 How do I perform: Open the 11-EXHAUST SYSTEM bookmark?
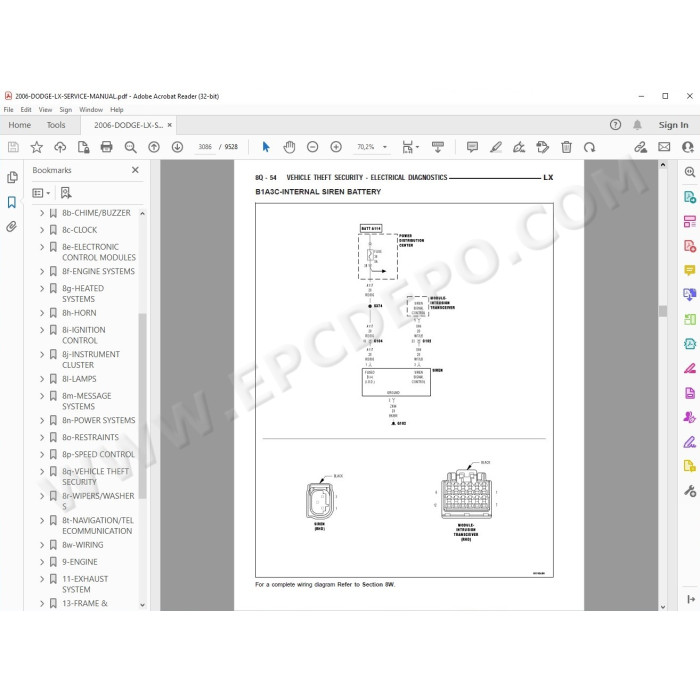click(85, 584)
